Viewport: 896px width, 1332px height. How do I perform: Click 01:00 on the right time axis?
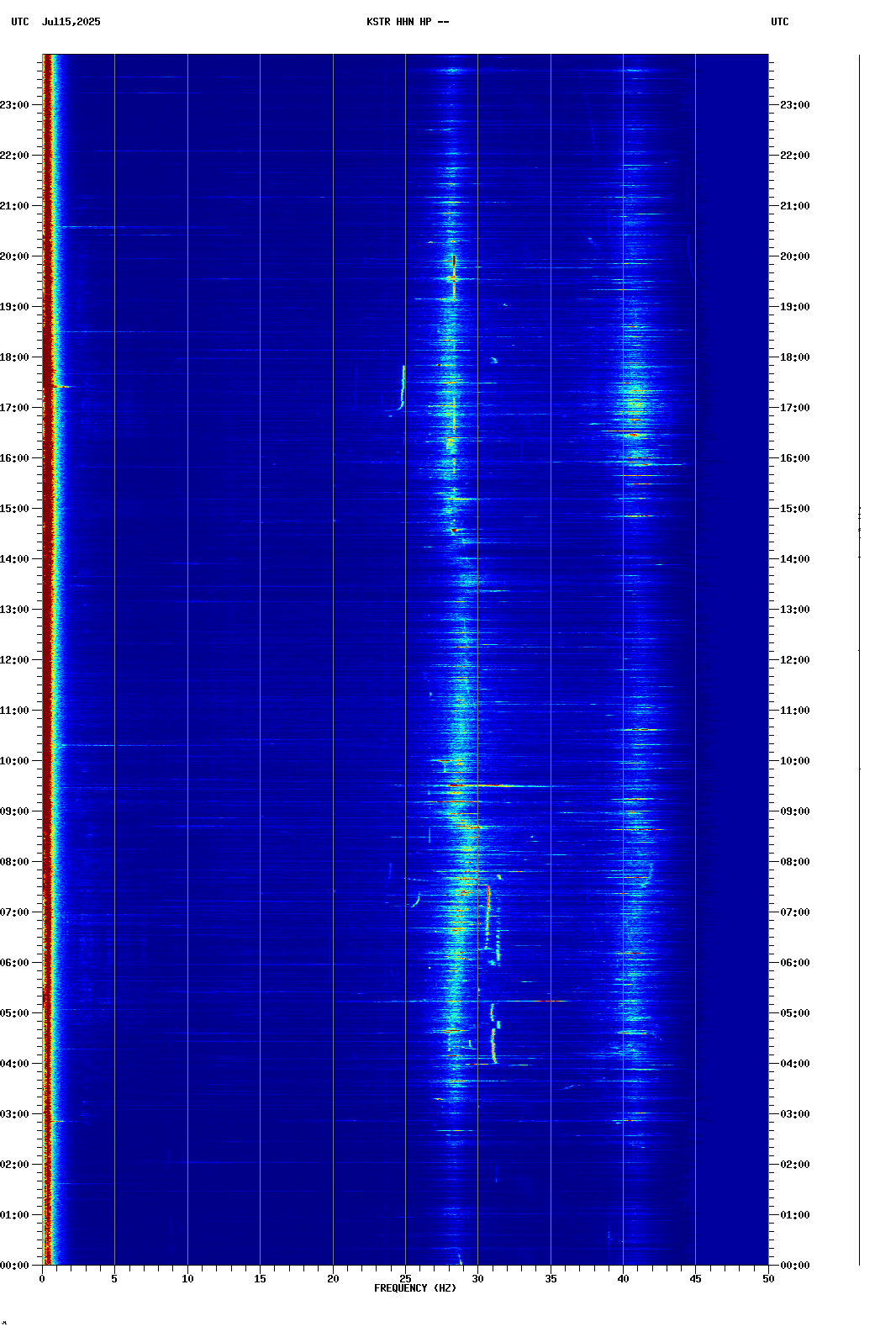click(795, 1215)
